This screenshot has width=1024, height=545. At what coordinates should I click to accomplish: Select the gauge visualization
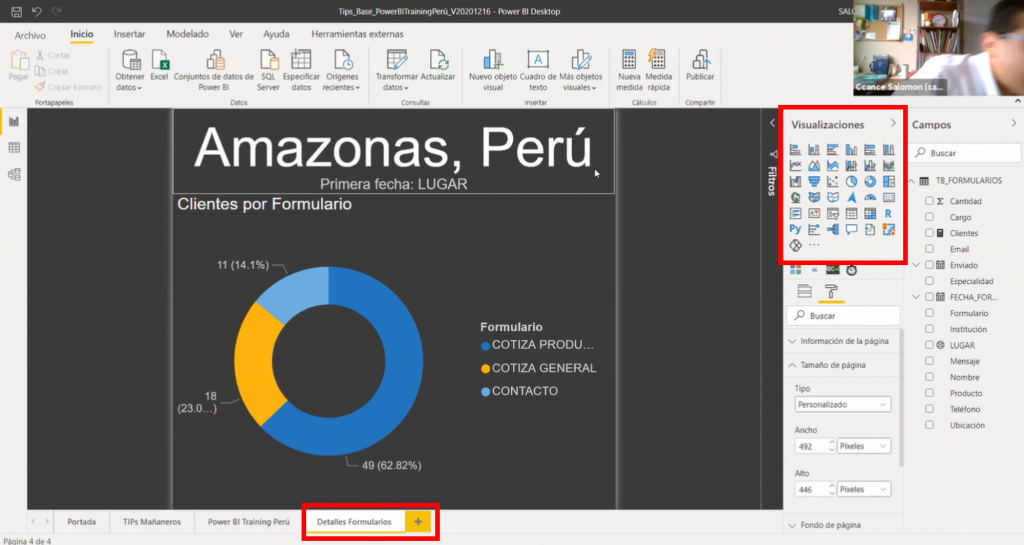click(870, 197)
